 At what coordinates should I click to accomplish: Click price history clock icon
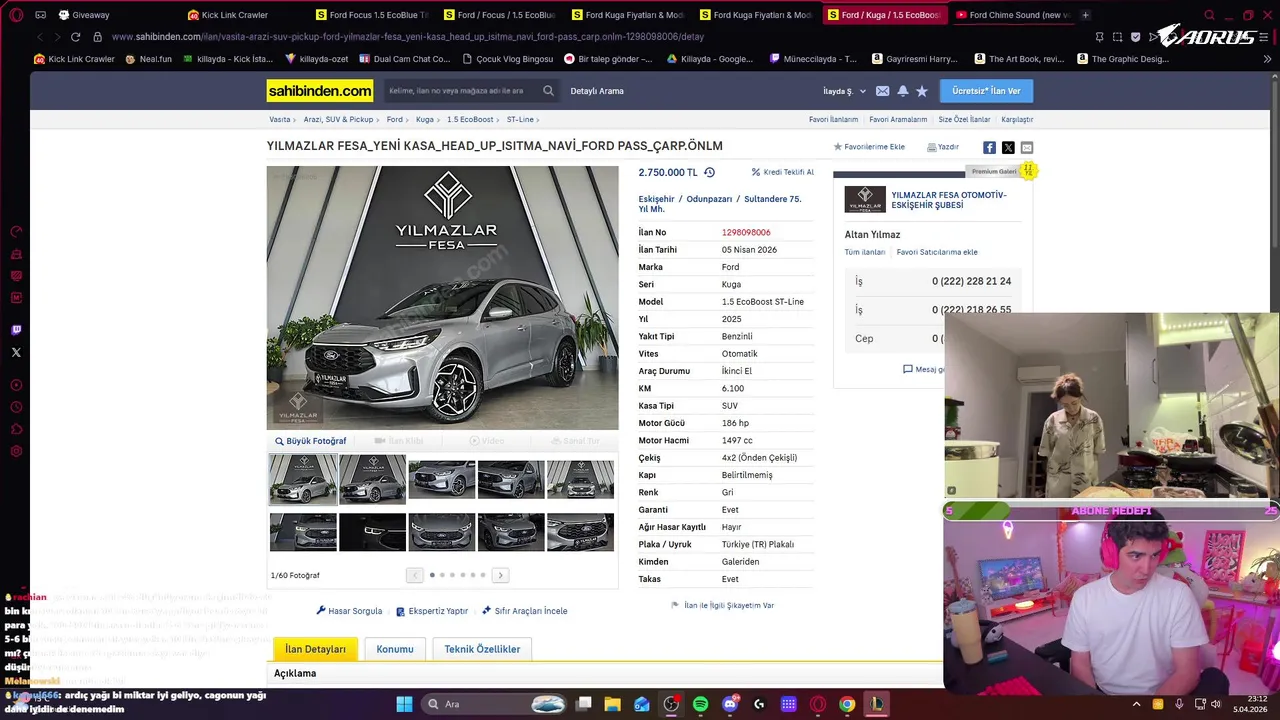tap(709, 172)
